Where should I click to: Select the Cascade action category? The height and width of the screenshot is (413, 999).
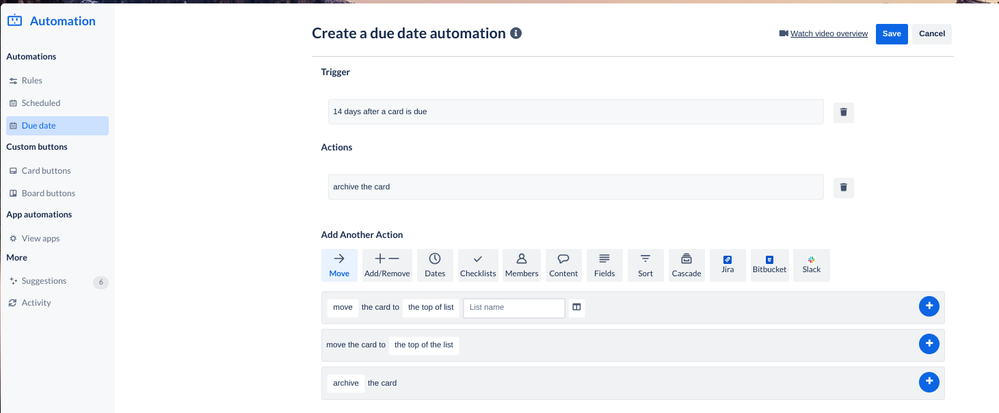point(686,265)
